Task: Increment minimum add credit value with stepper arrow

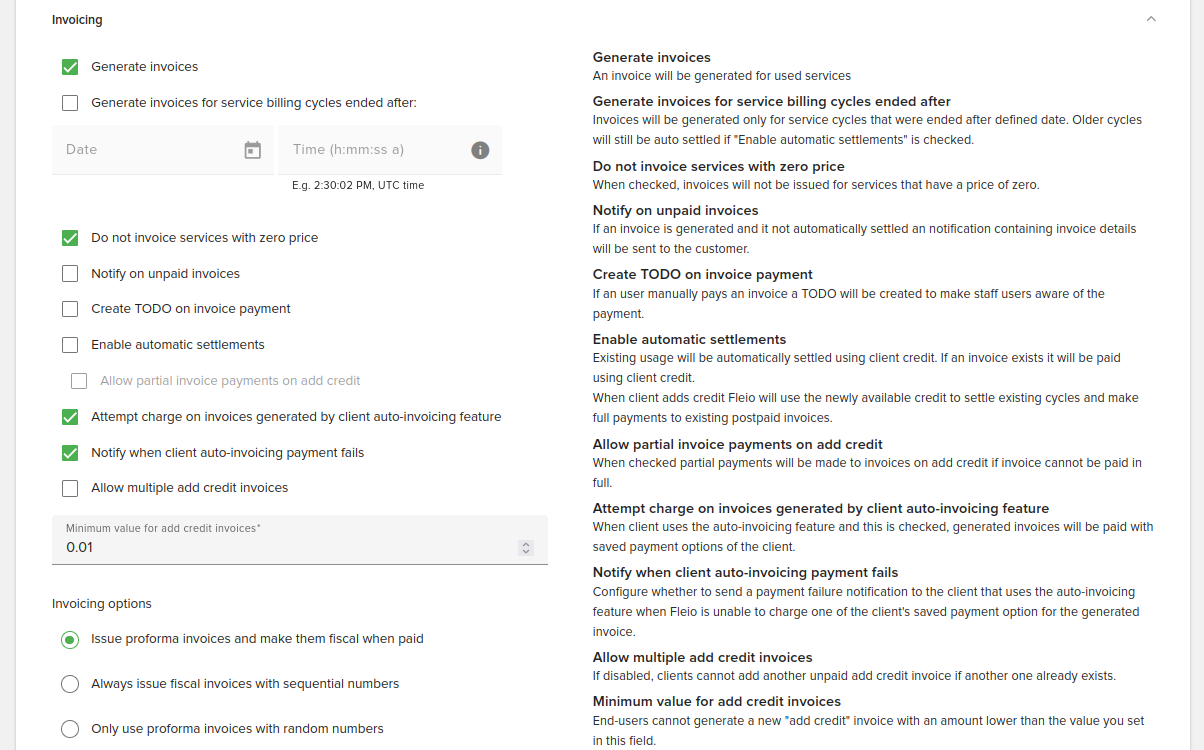Action: pyautogui.click(x=525, y=543)
